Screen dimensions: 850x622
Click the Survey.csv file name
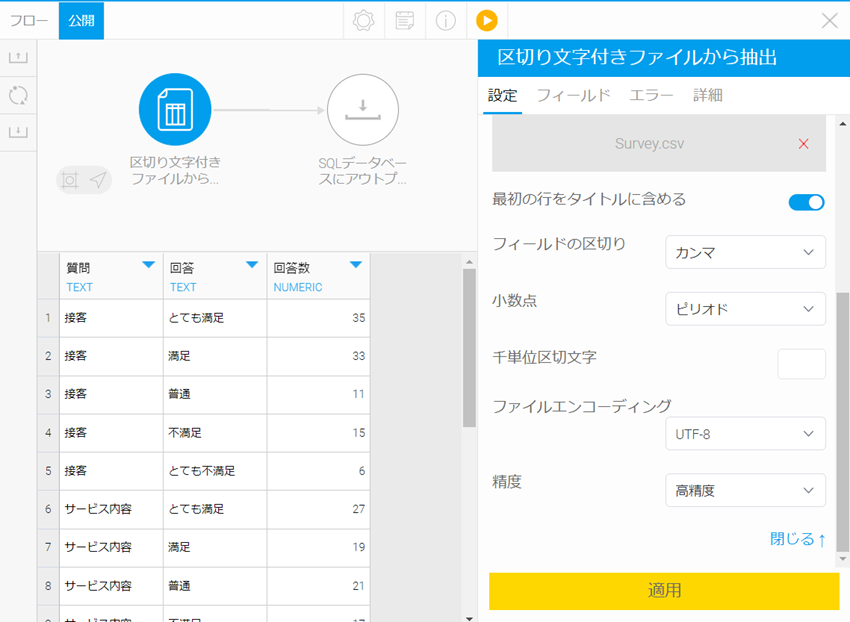[x=649, y=144]
